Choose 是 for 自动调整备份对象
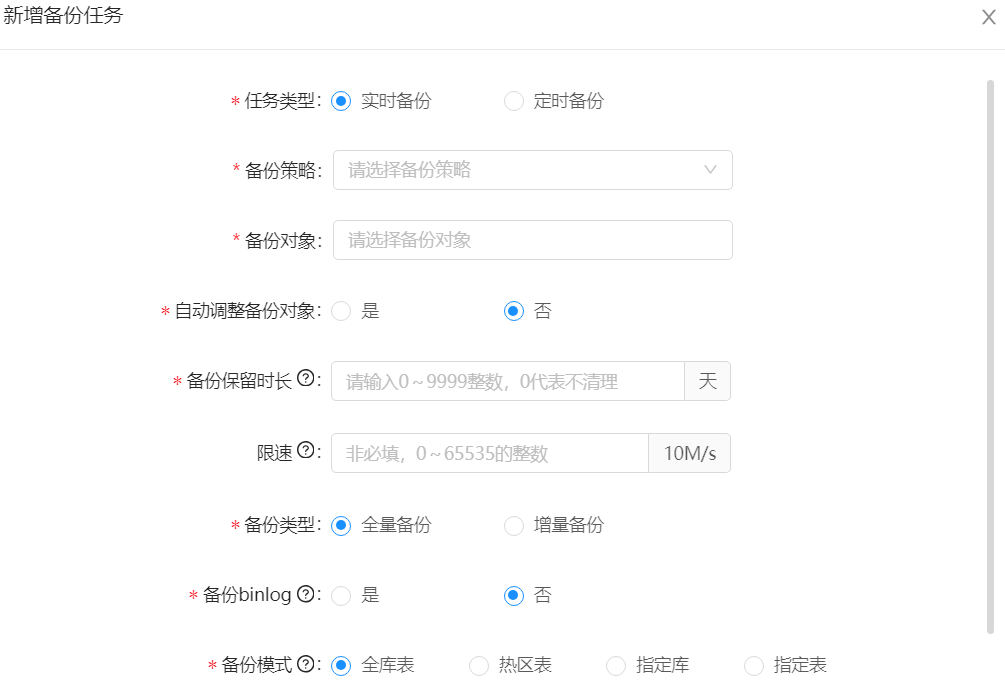This screenshot has width=1005, height=695. click(342, 311)
